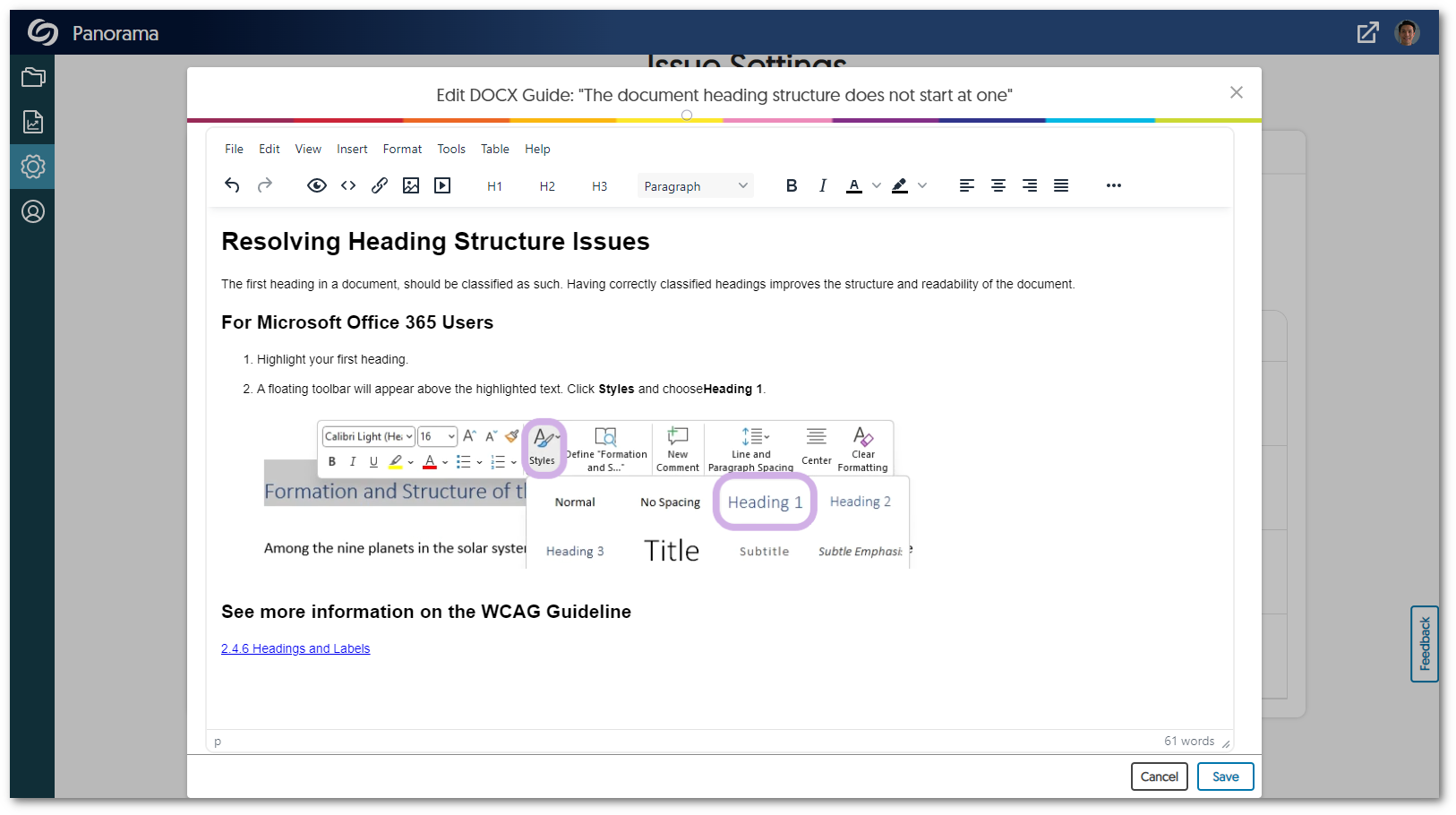Apply the current text color swatch
1456x815 pixels.
[x=854, y=185]
